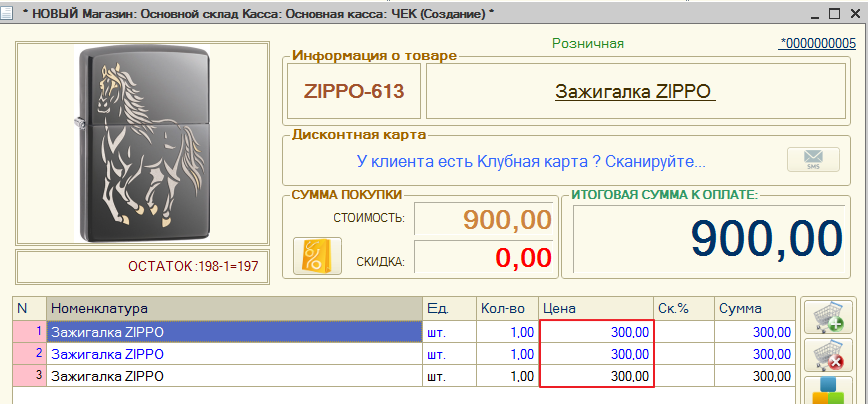Viewport: 868px width, 404px height.
Task: Select row 2 Зажигалка ZIPPO name cell
Action: coord(235,354)
